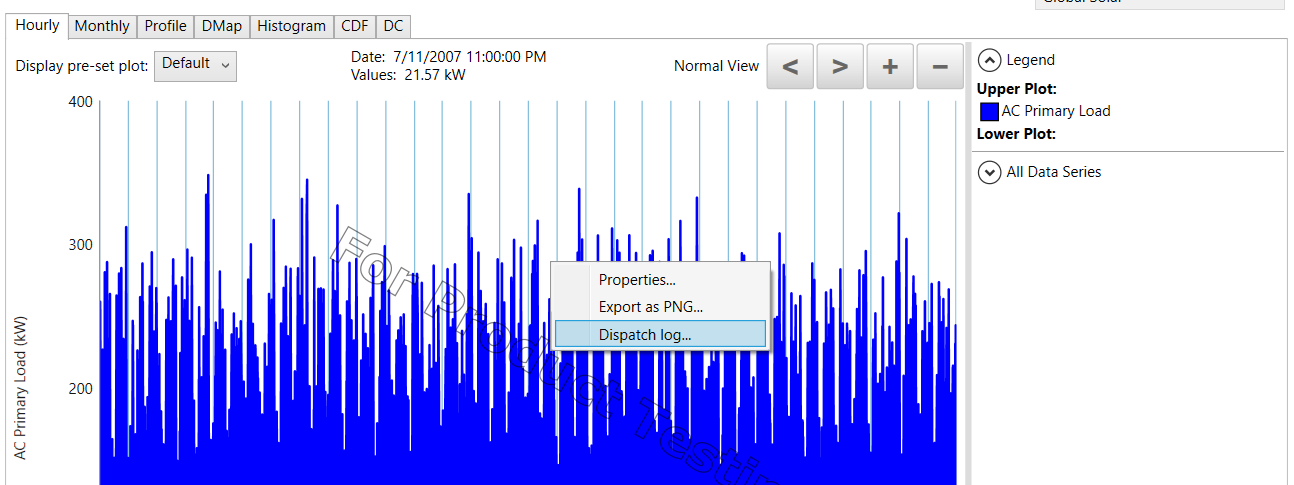The height and width of the screenshot is (485, 1294).
Task: Open the Histogram tab
Action: 291,26
